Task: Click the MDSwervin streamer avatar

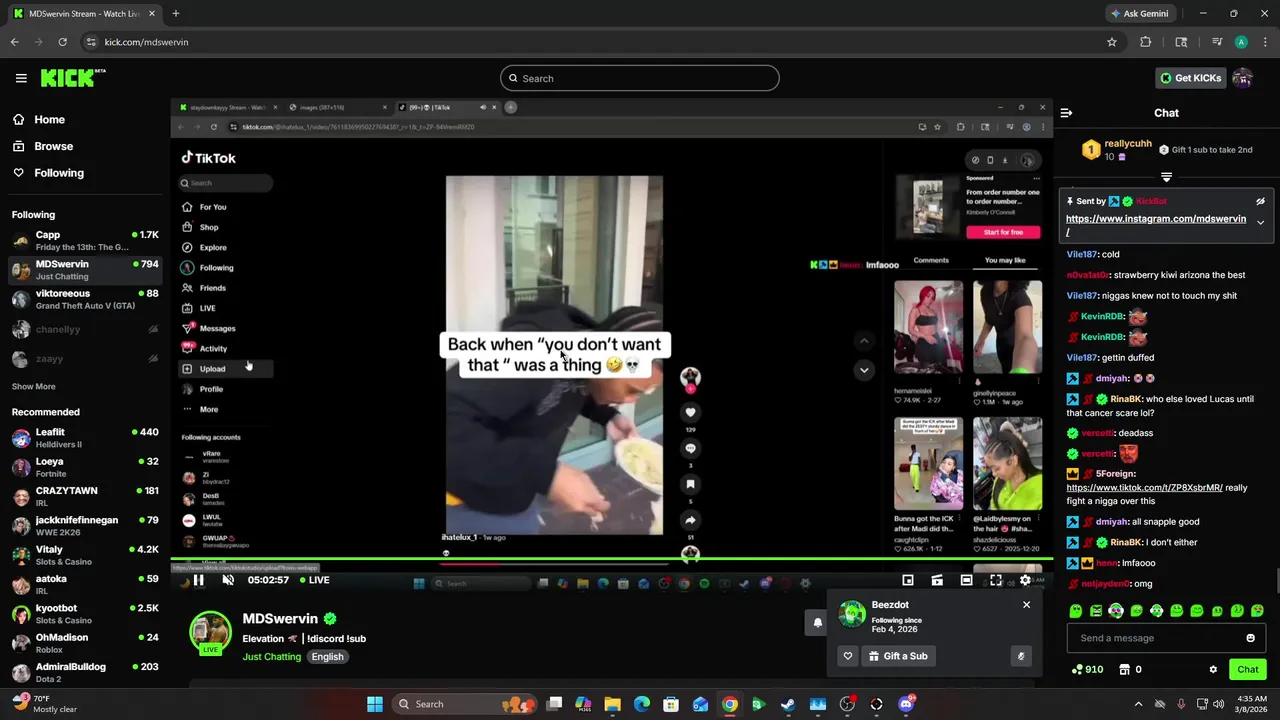Action: pyautogui.click(x=210, y=632)
